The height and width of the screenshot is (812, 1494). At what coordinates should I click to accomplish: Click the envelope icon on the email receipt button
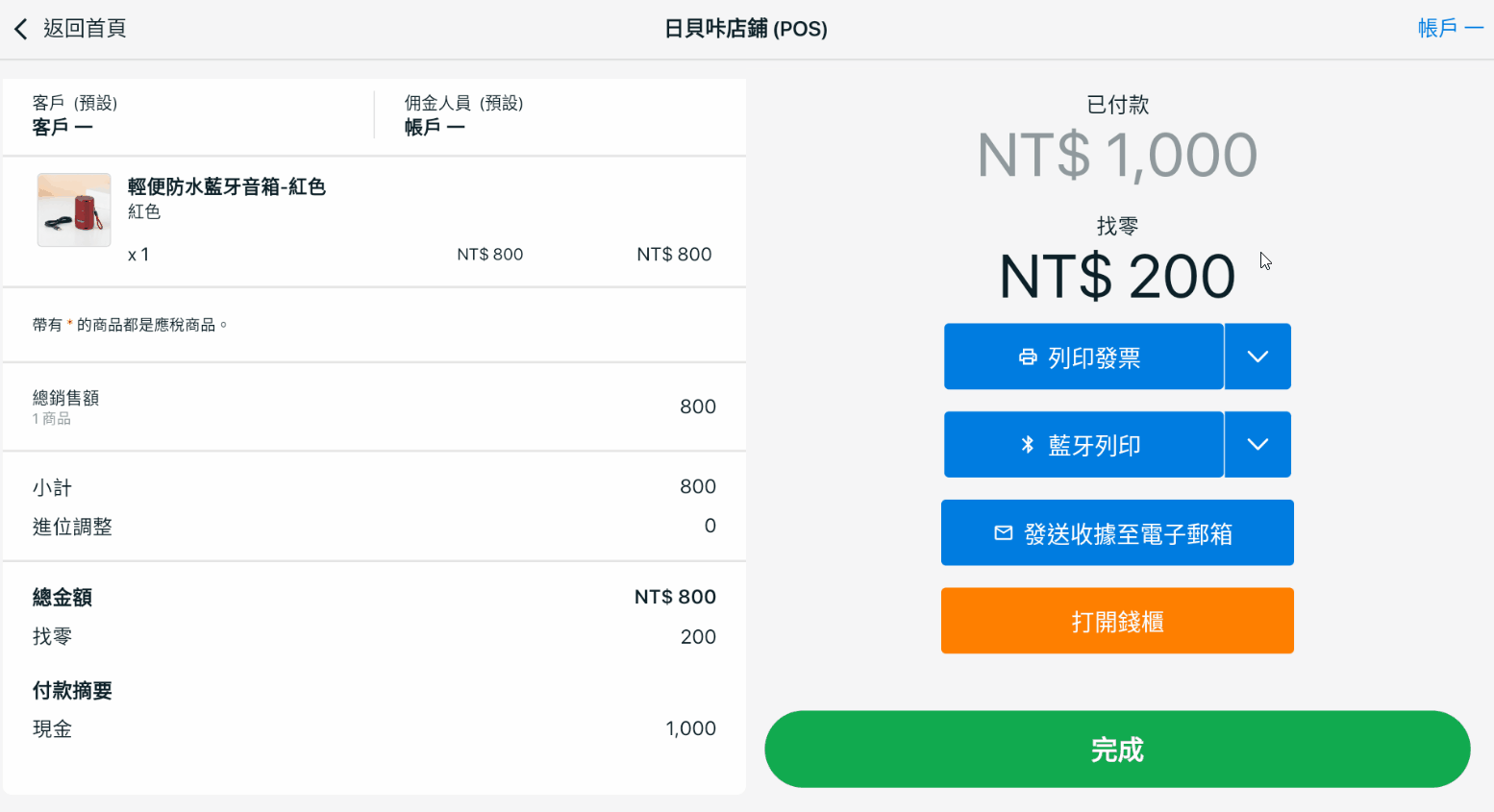pos(1003,533)
